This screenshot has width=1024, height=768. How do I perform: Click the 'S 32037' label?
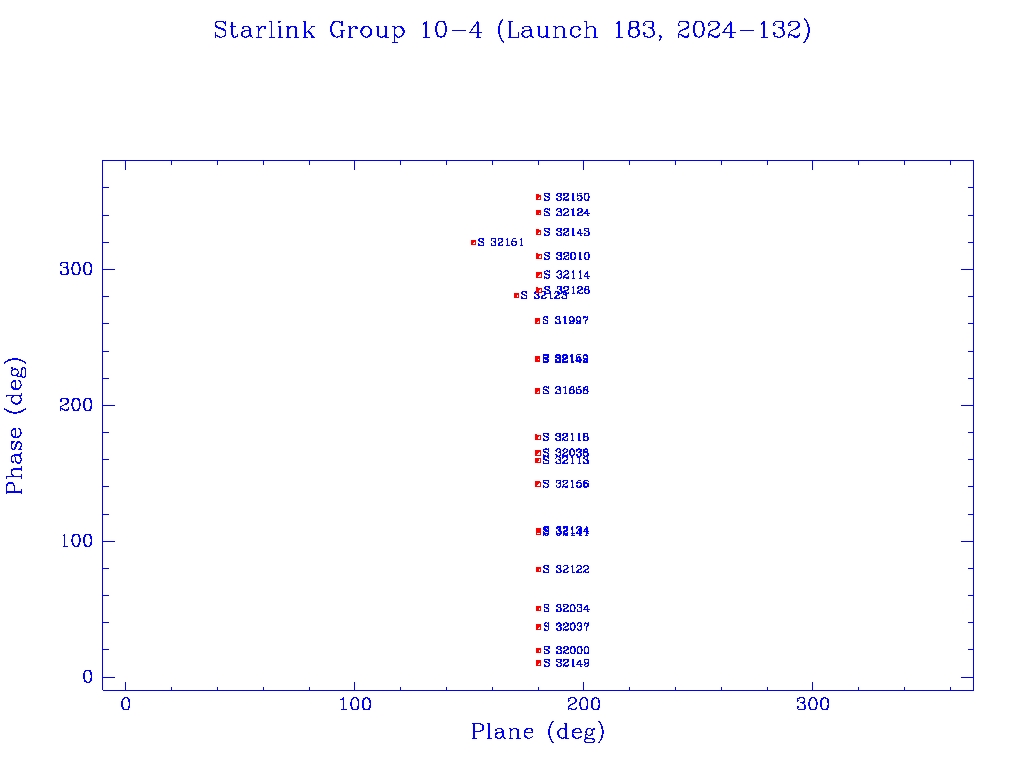tap(566, 626)
